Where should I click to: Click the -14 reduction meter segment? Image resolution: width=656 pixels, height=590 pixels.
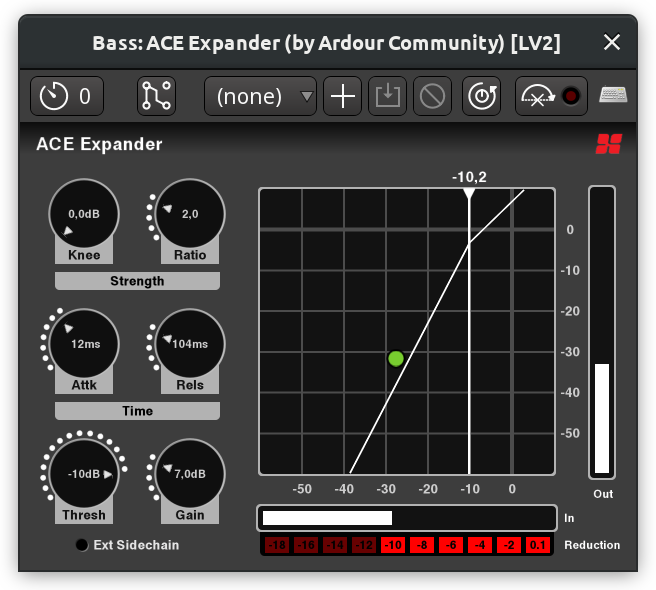coord(335,545)
